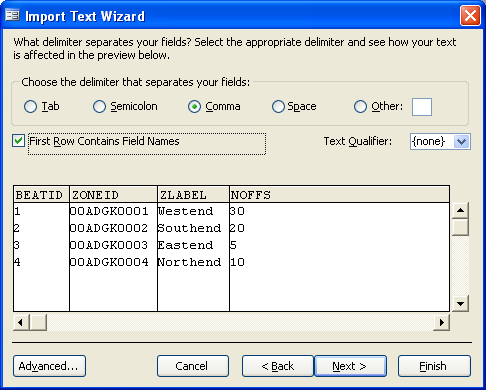The width and height of the screenshot is (486, 390).
Task: Click the preview scroll up arrow
Action: [460, 210]
